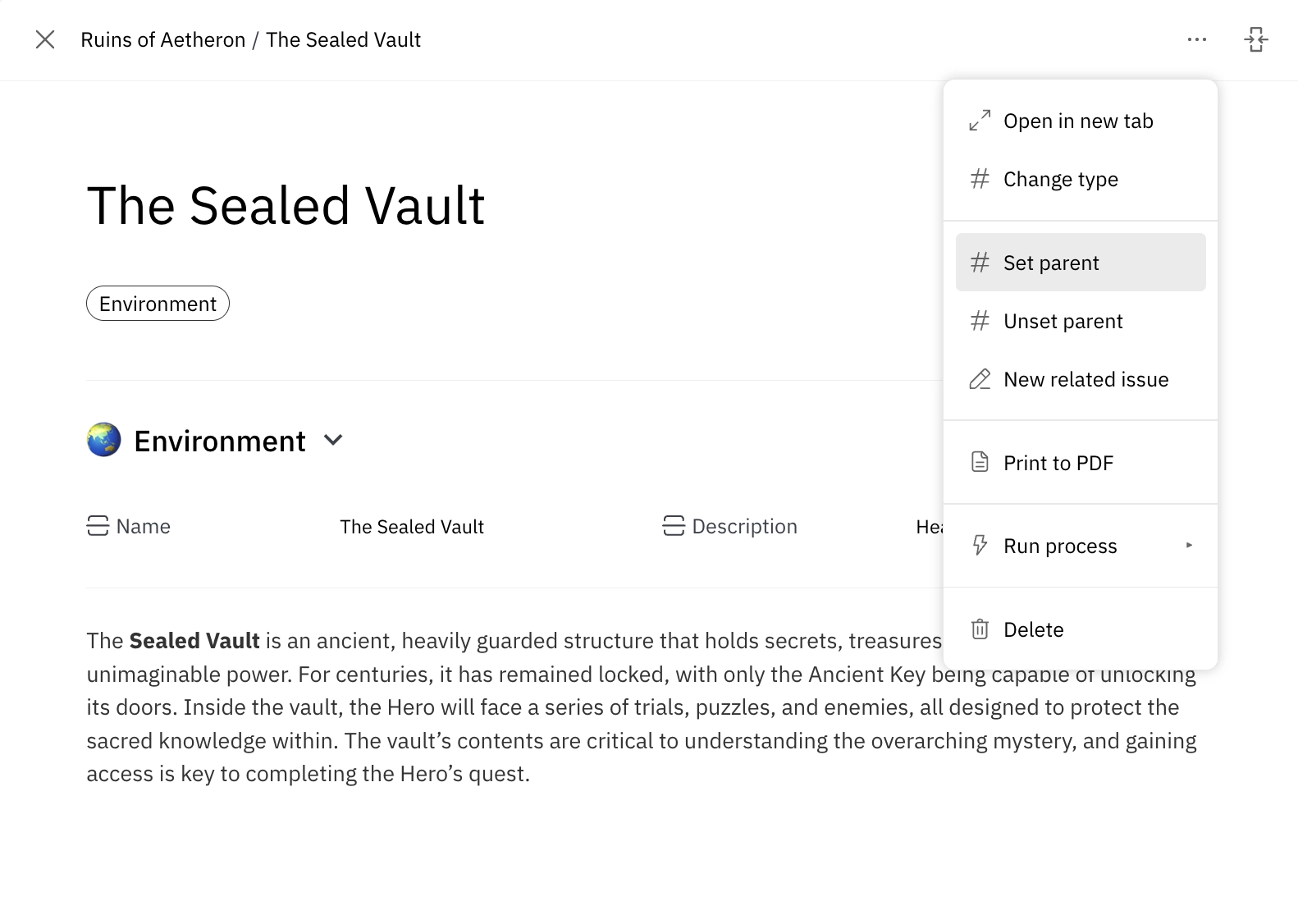This screenshot has height=924, width=1298.
Task: Click the Environment tag pill
Action: [x=158, y=304]
